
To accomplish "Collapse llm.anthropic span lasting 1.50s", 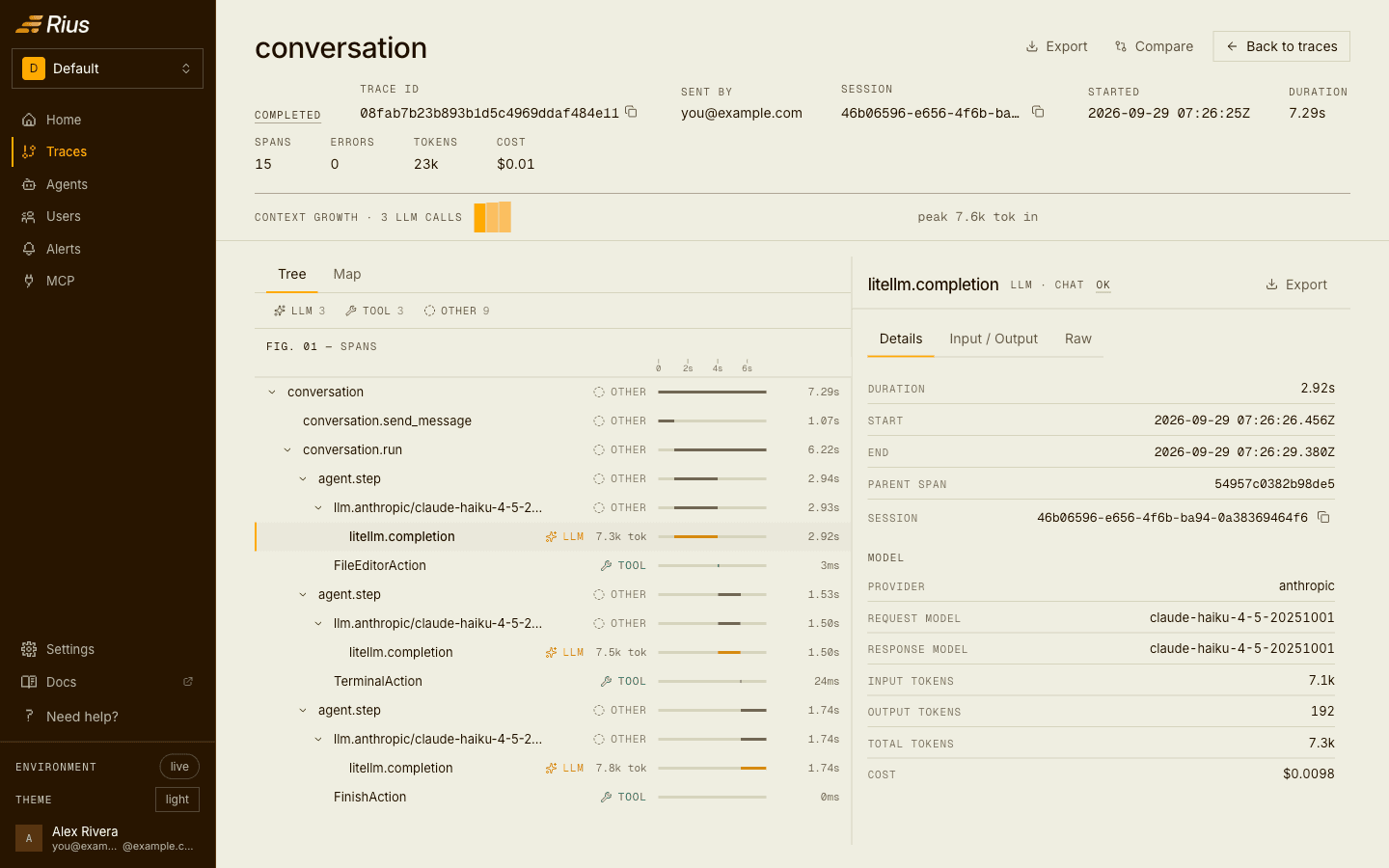I will (x=318, y=624).
